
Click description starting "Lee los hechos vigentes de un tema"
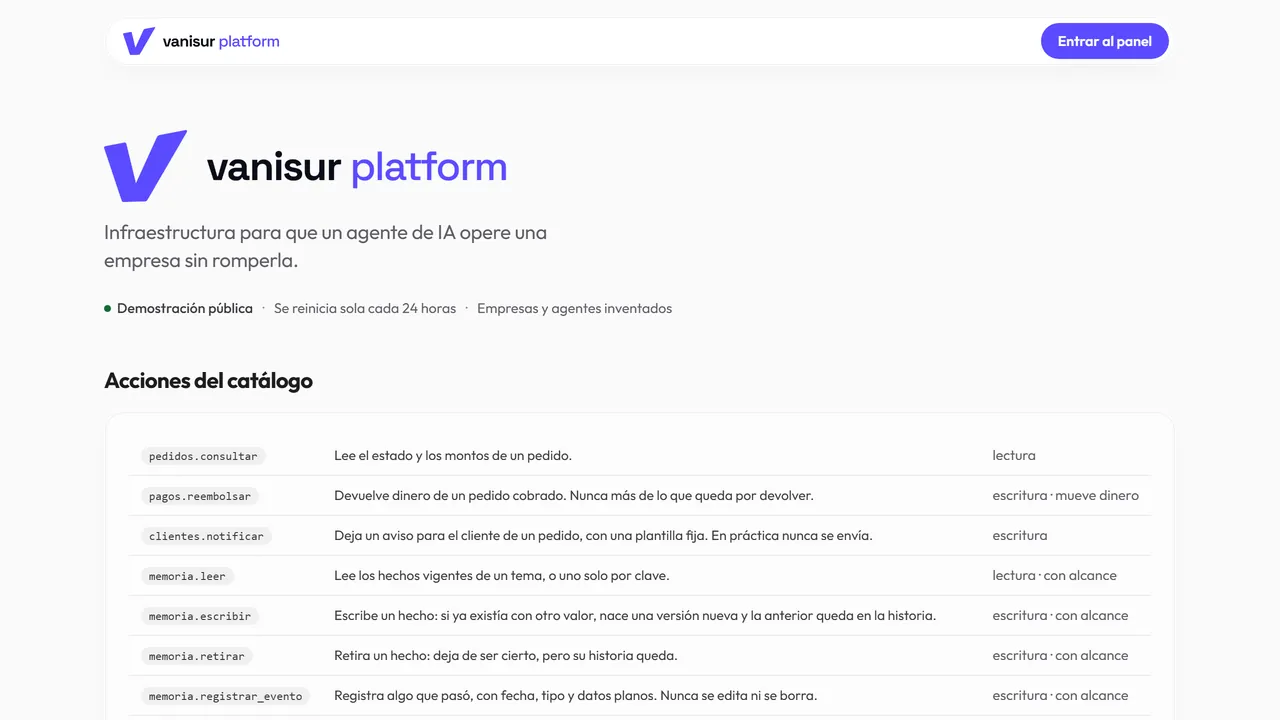click(x=502, y=576)
